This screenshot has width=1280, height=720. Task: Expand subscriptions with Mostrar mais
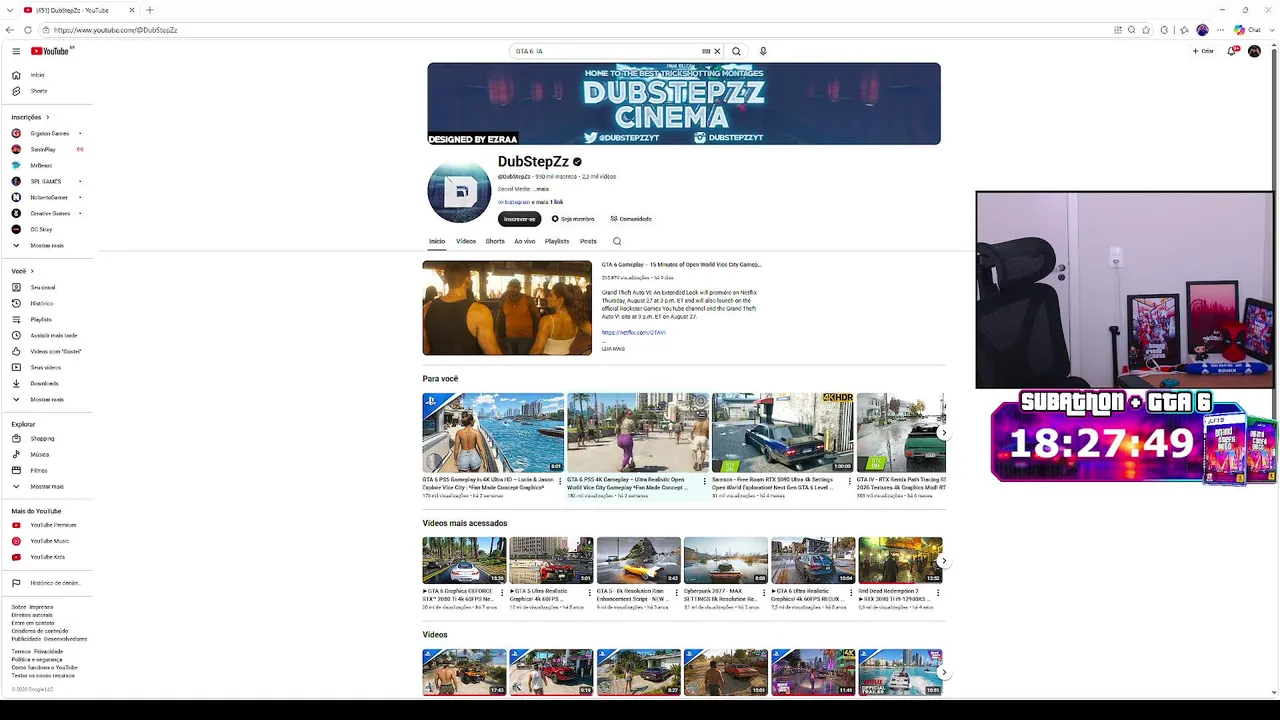(47, 245)
